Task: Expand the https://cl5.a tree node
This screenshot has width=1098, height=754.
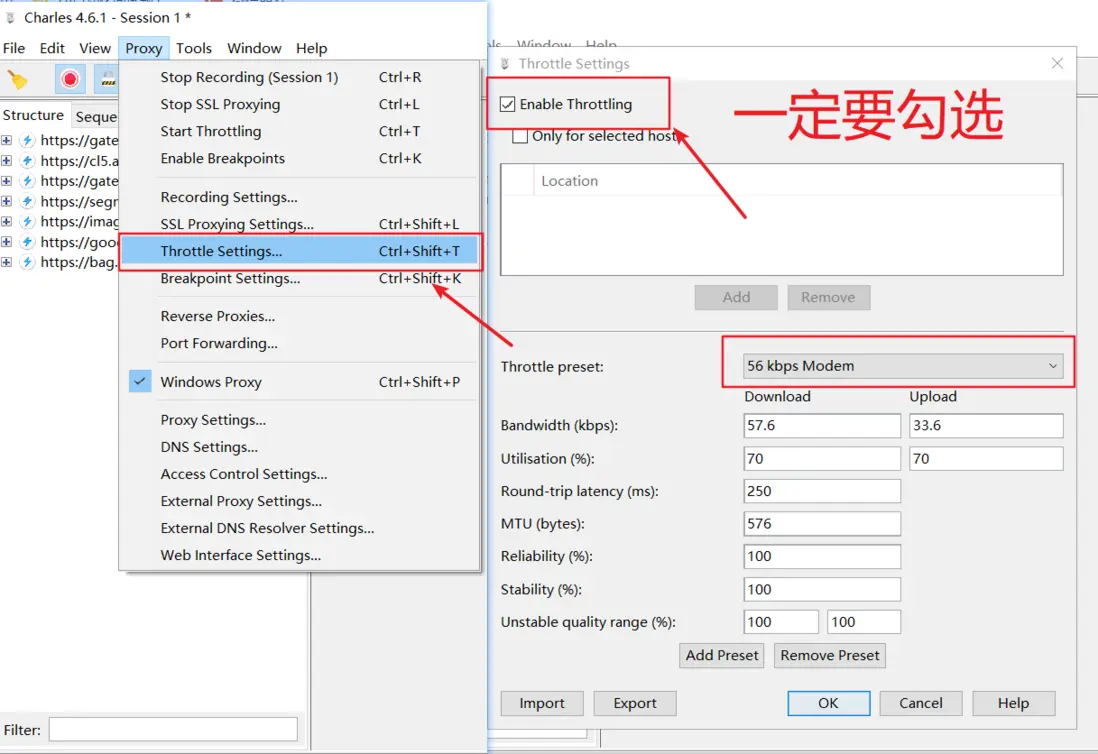Action: pyautogui.click(x=6, y=161)
